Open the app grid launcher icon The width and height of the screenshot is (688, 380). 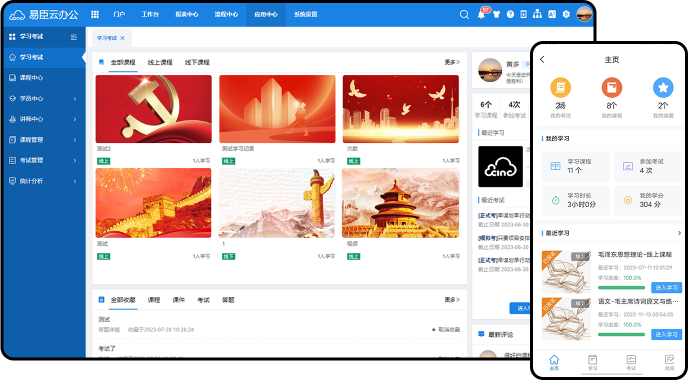click(x=95, y=14)
